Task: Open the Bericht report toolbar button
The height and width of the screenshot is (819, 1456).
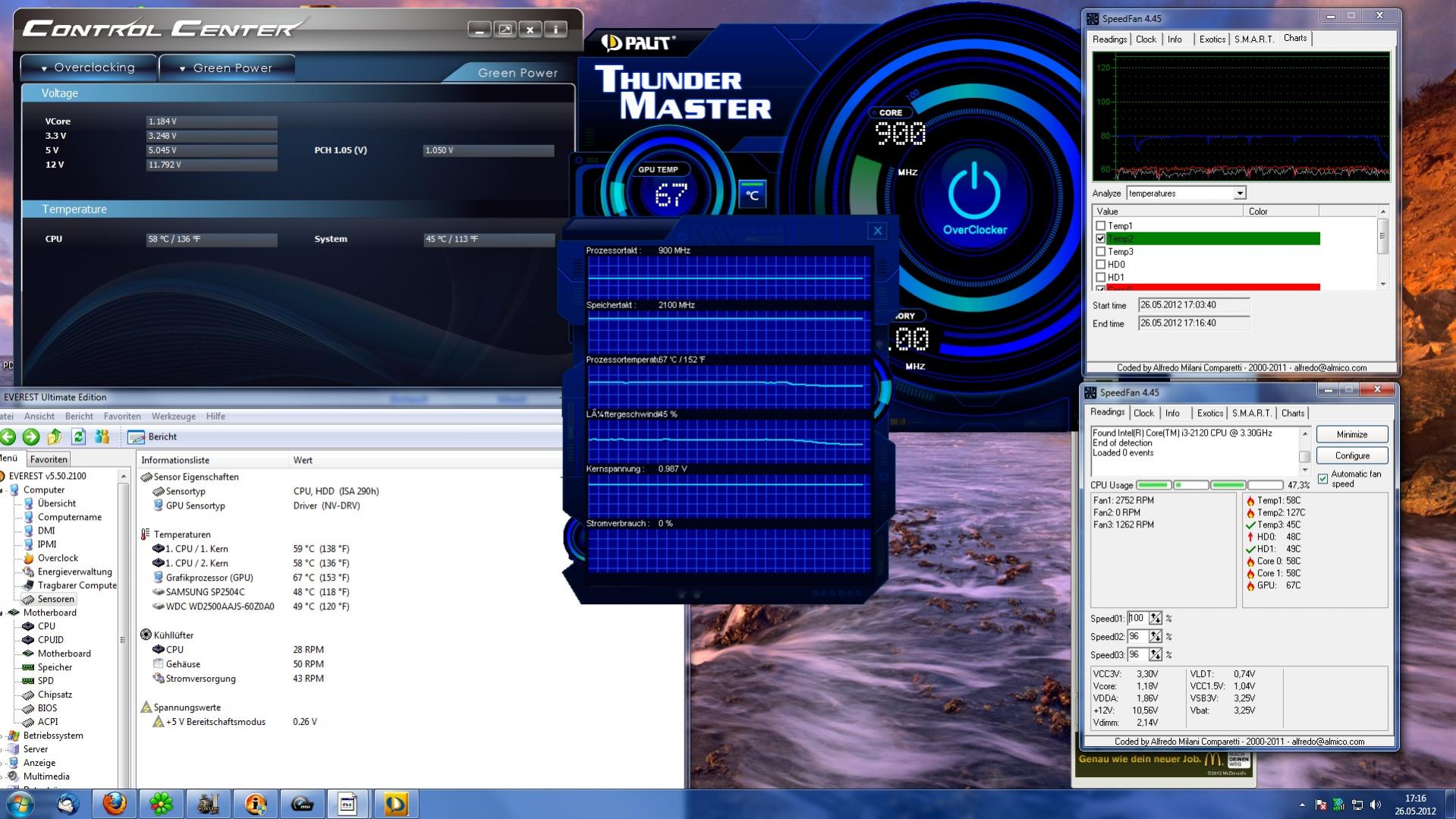Action: pos(153,436)
